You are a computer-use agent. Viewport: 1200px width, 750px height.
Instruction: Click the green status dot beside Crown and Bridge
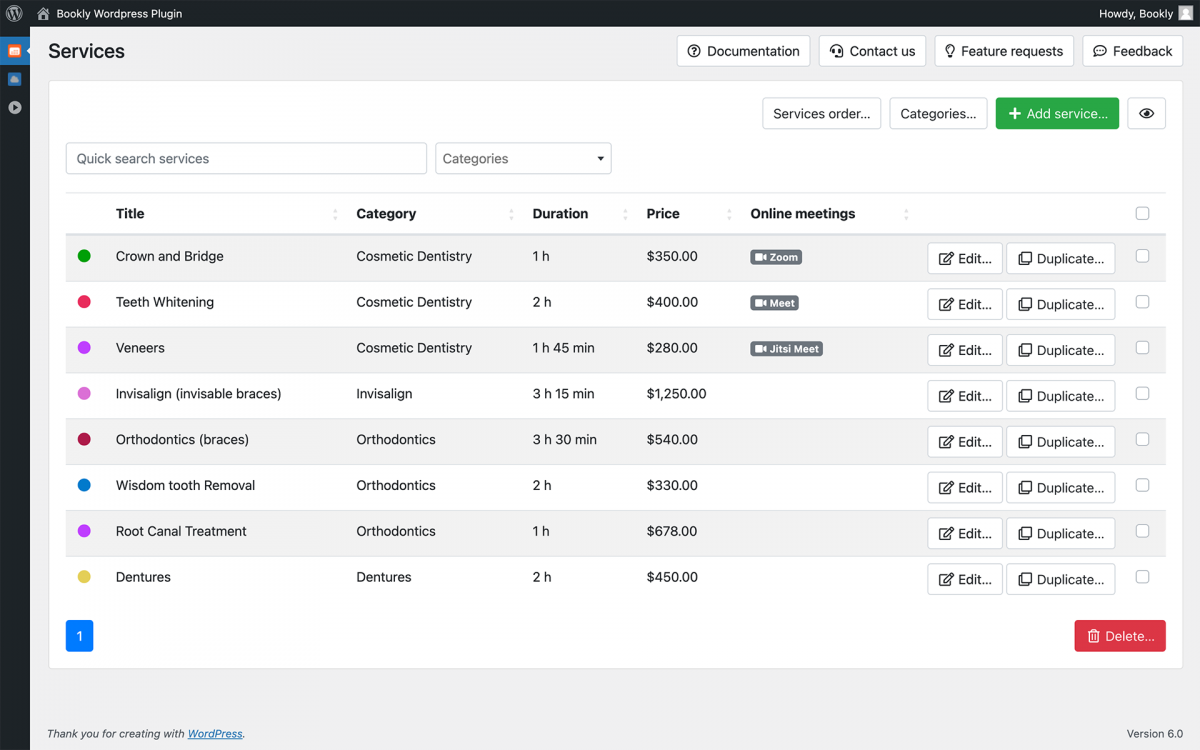point(84,256)
